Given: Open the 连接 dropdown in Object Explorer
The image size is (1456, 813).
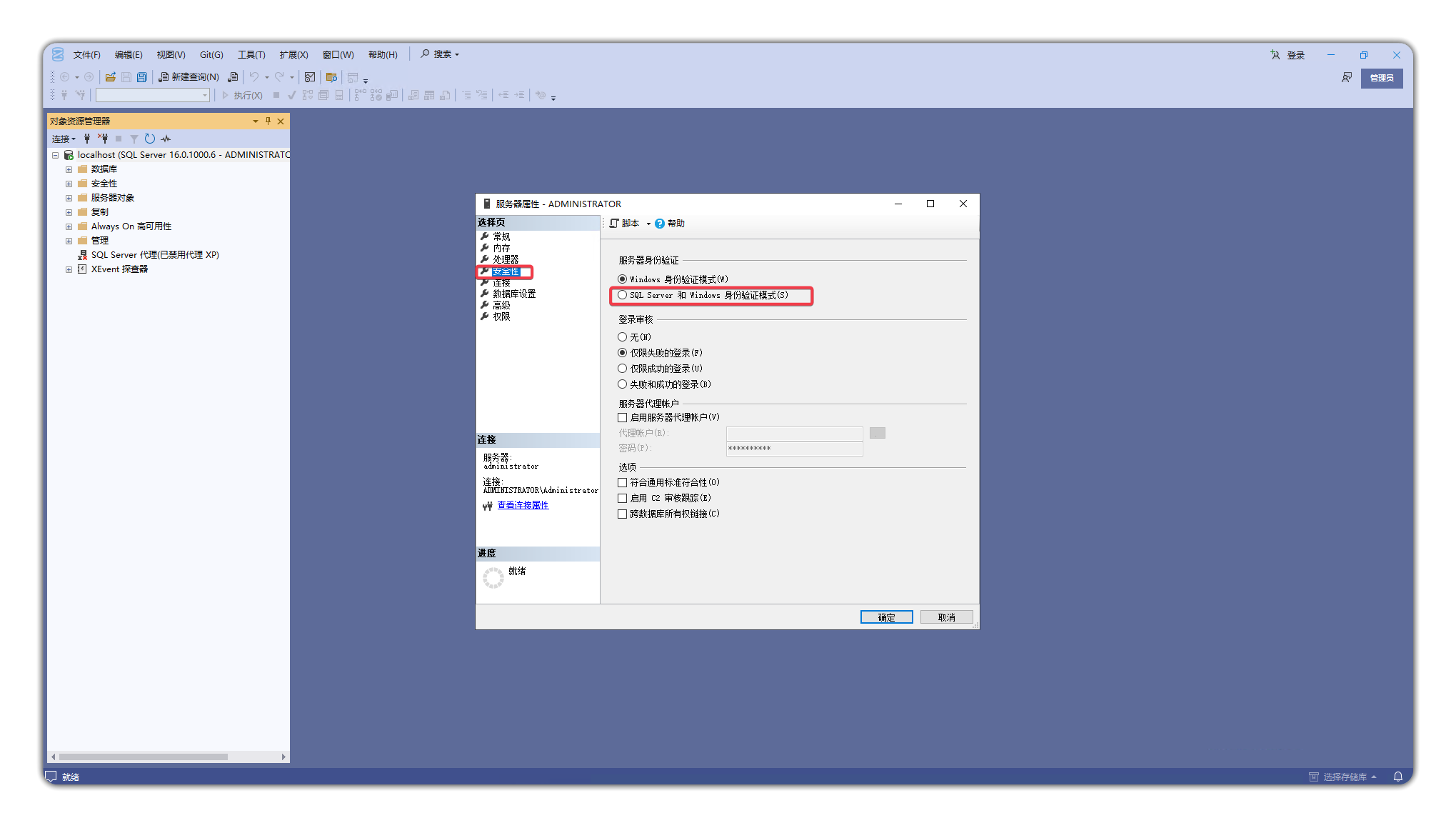Looking at the screenshot, I should coord(64,139).
